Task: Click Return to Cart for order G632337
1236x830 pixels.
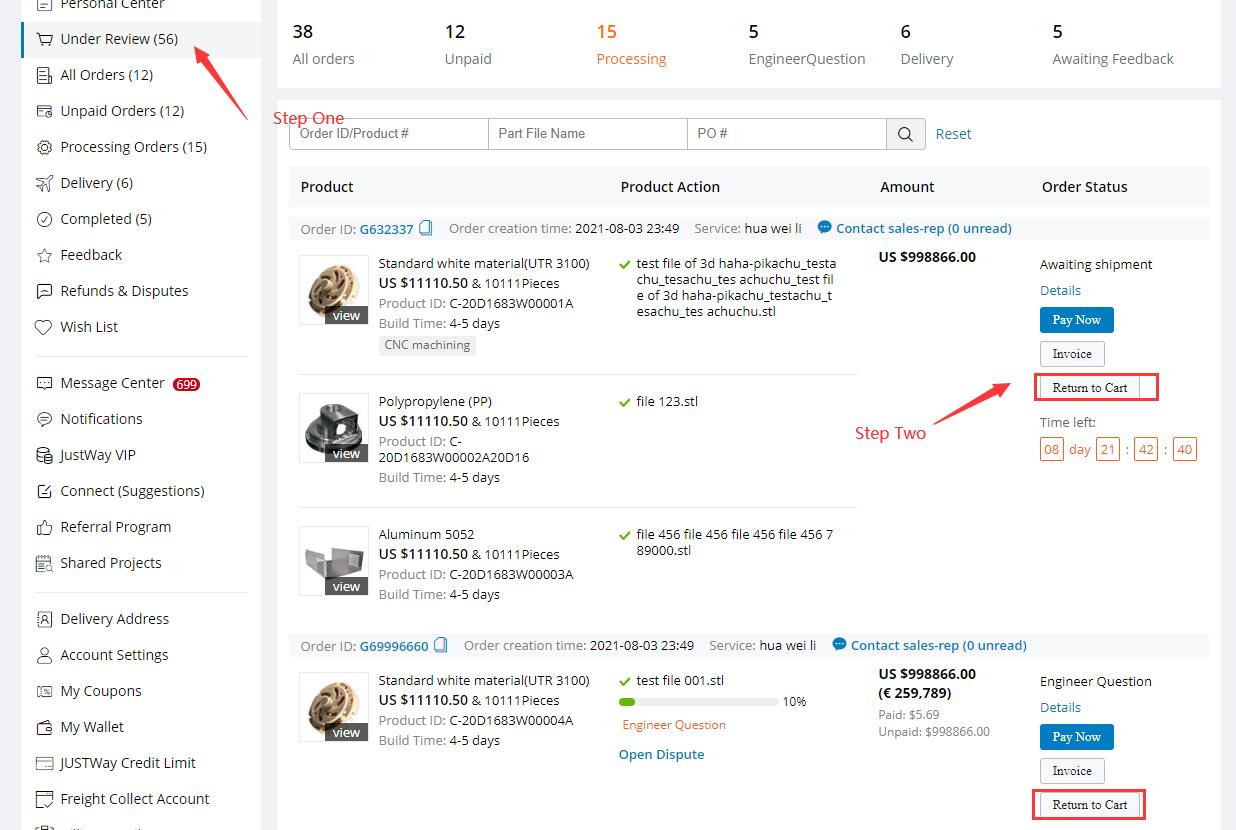Action: 1089,388
